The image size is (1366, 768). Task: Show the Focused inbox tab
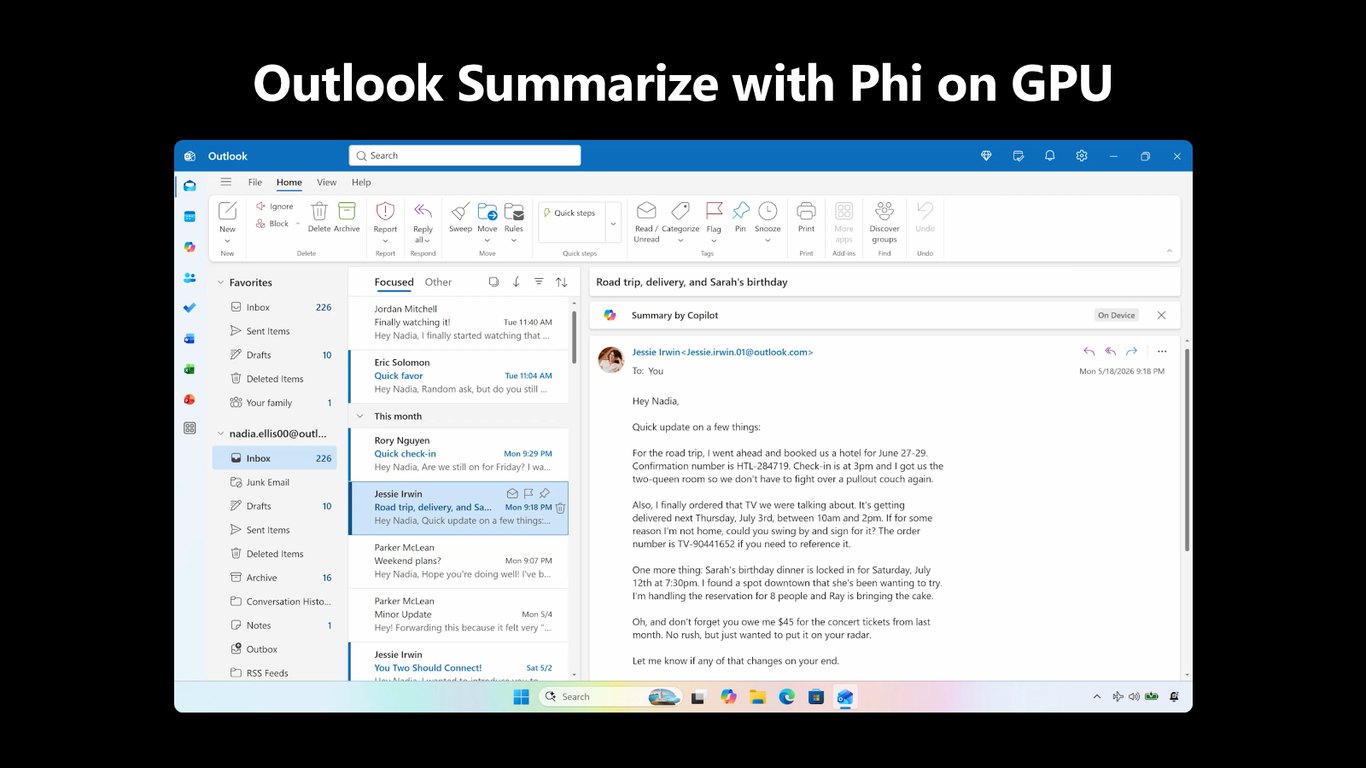pos(394,282)
